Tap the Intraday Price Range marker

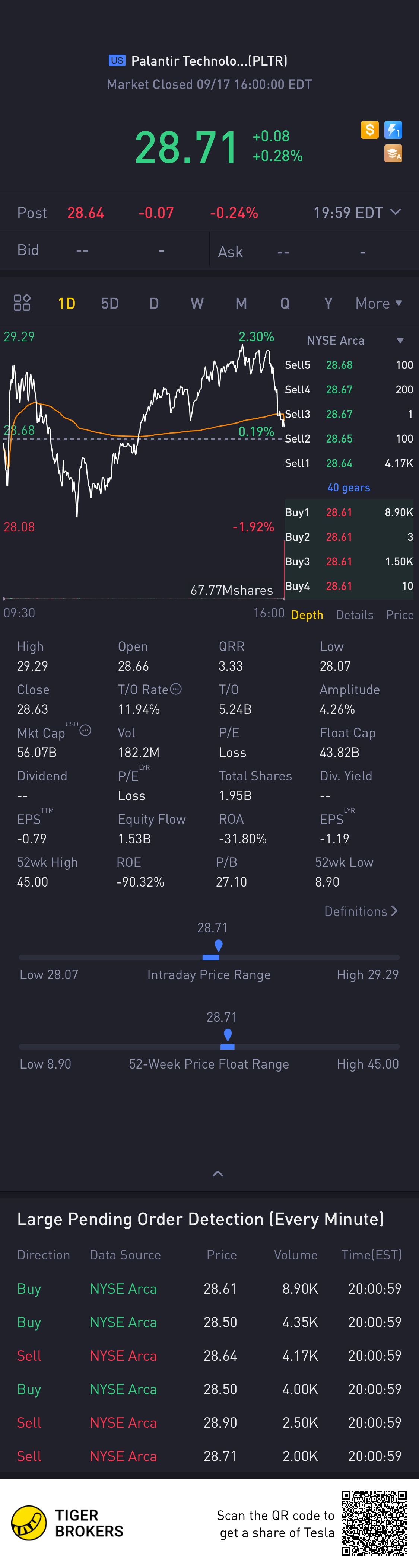(218, 946)
